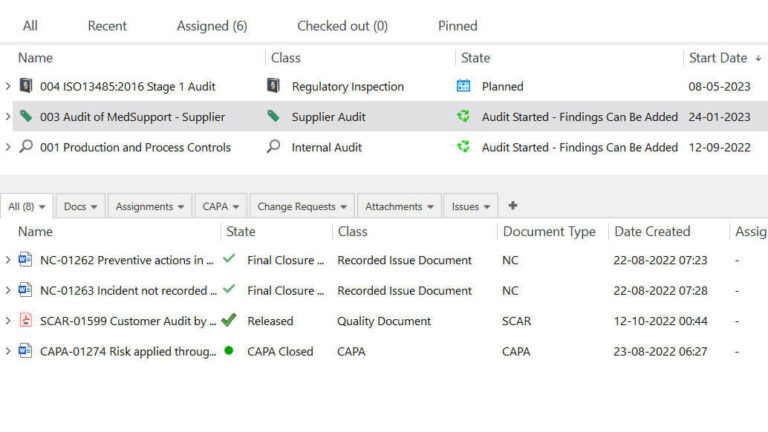This screenshot has height=432, width=768.
Task: Click the Word document icon for NC-01262
Action: point(26,260)
